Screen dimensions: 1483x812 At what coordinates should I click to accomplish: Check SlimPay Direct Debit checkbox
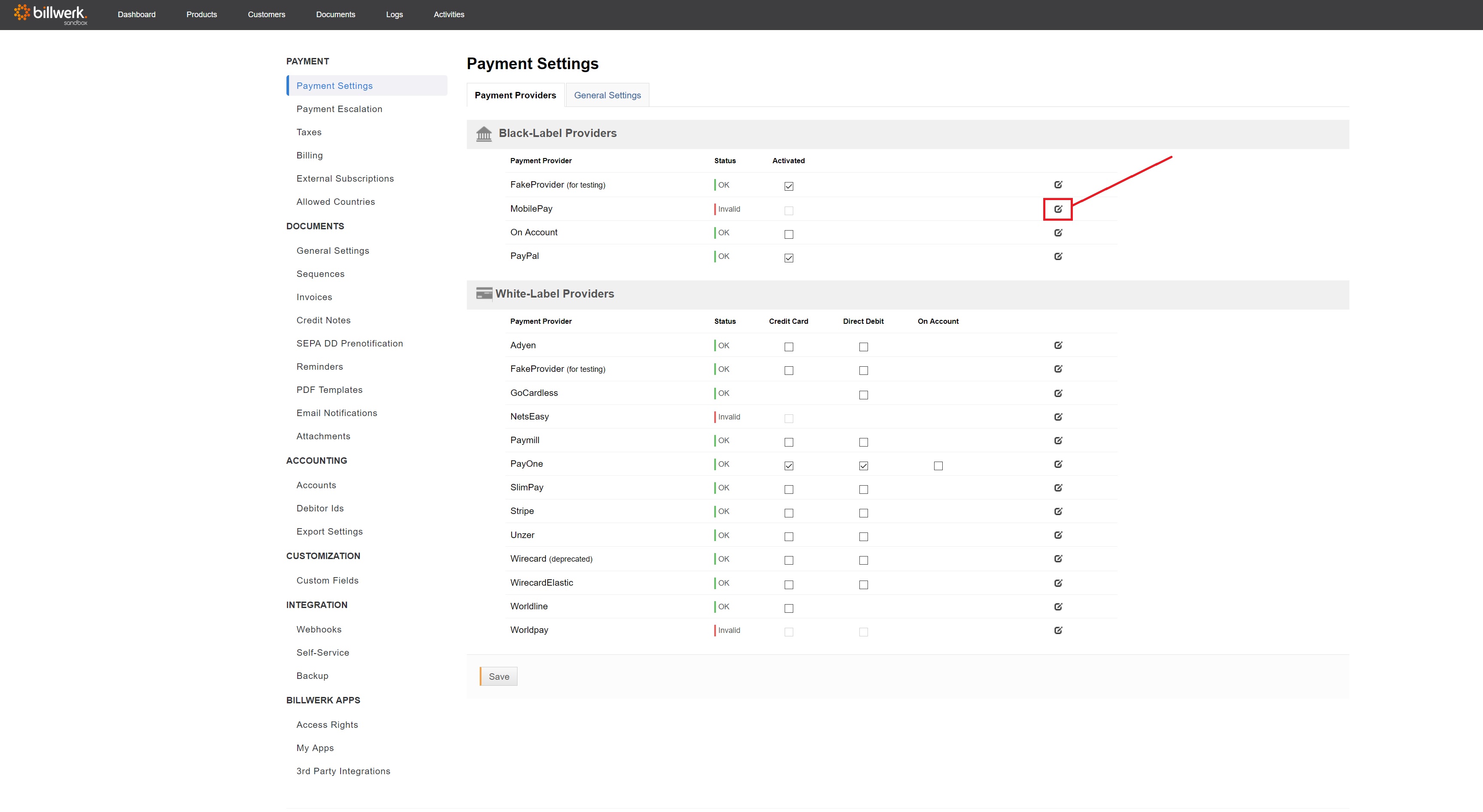pyautogui.click(x=864, y=489)
